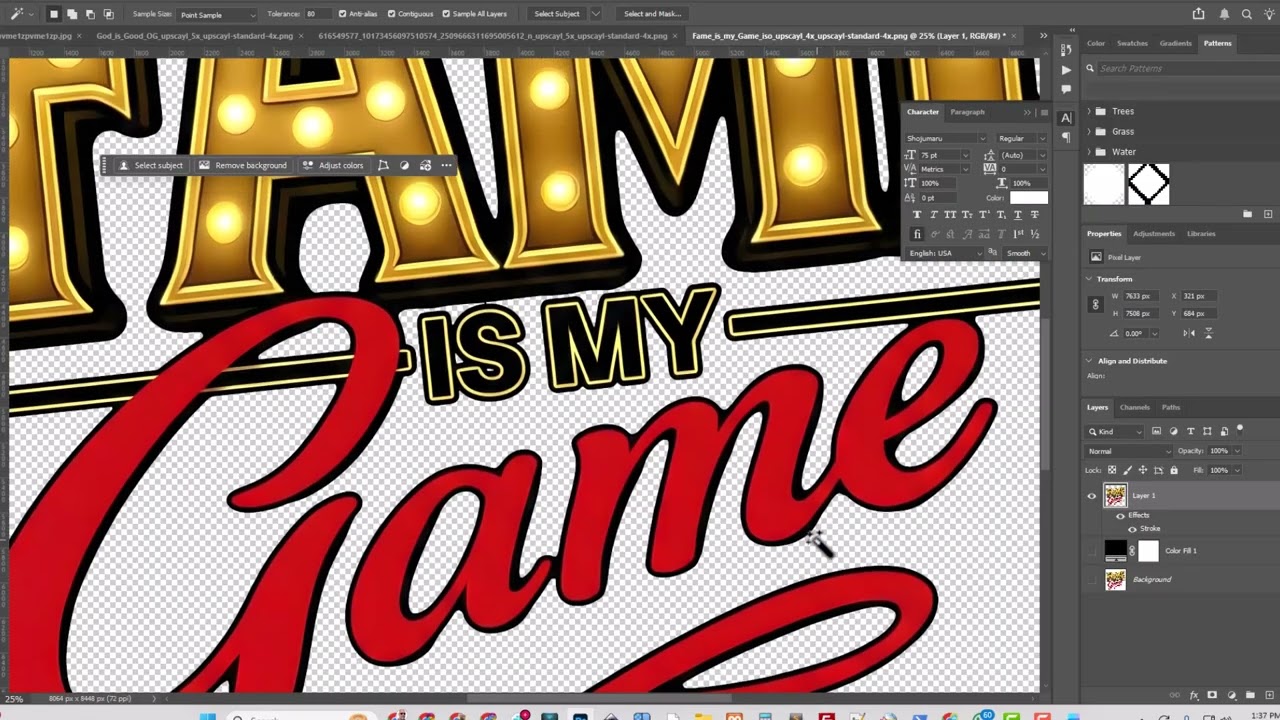The height and width of the screenshot is (720, 1280).
Task: Click flip horizontal icon in Transform section
Action: (x=1189, y=333)
